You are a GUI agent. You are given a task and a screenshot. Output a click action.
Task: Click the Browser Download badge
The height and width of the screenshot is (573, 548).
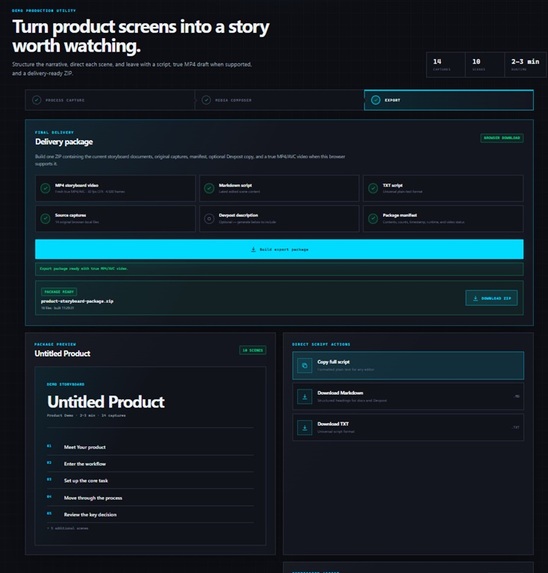502,138
